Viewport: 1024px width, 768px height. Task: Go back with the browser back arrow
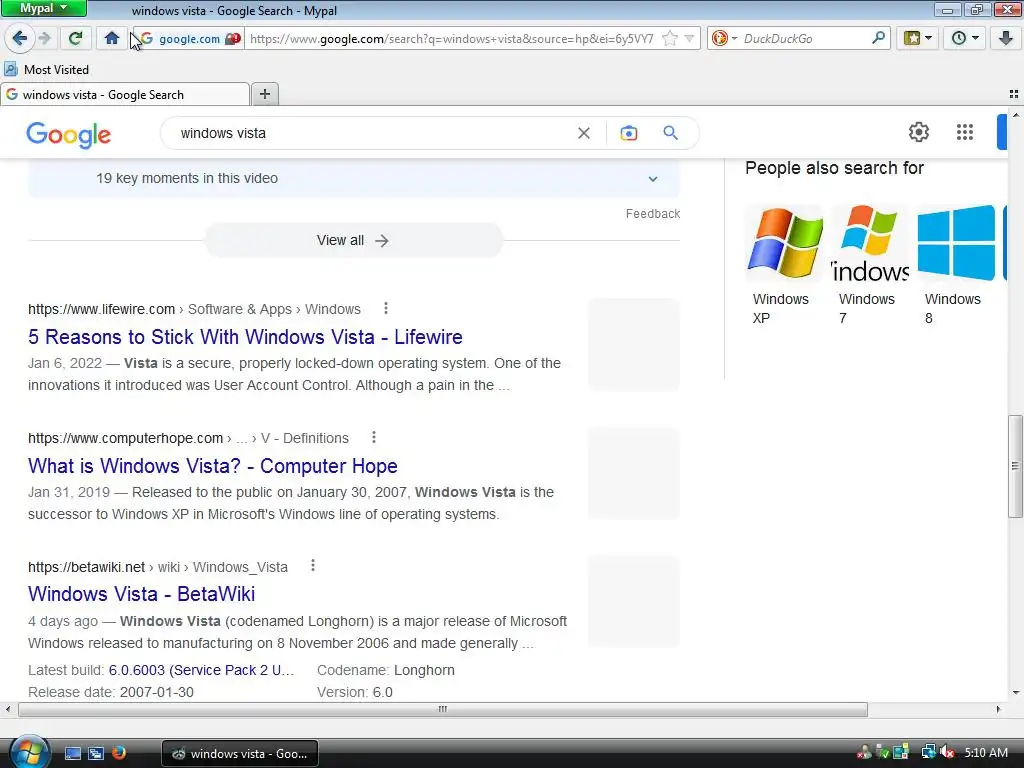[x=20, y=38]
